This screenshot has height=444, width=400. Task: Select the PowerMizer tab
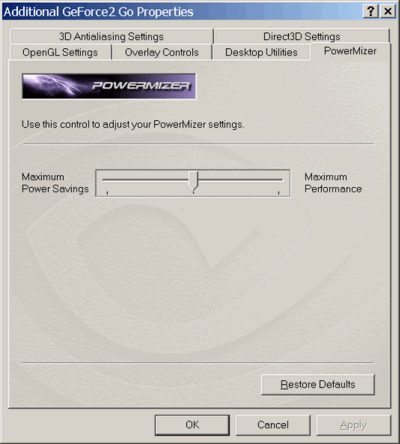pos(350,51)
